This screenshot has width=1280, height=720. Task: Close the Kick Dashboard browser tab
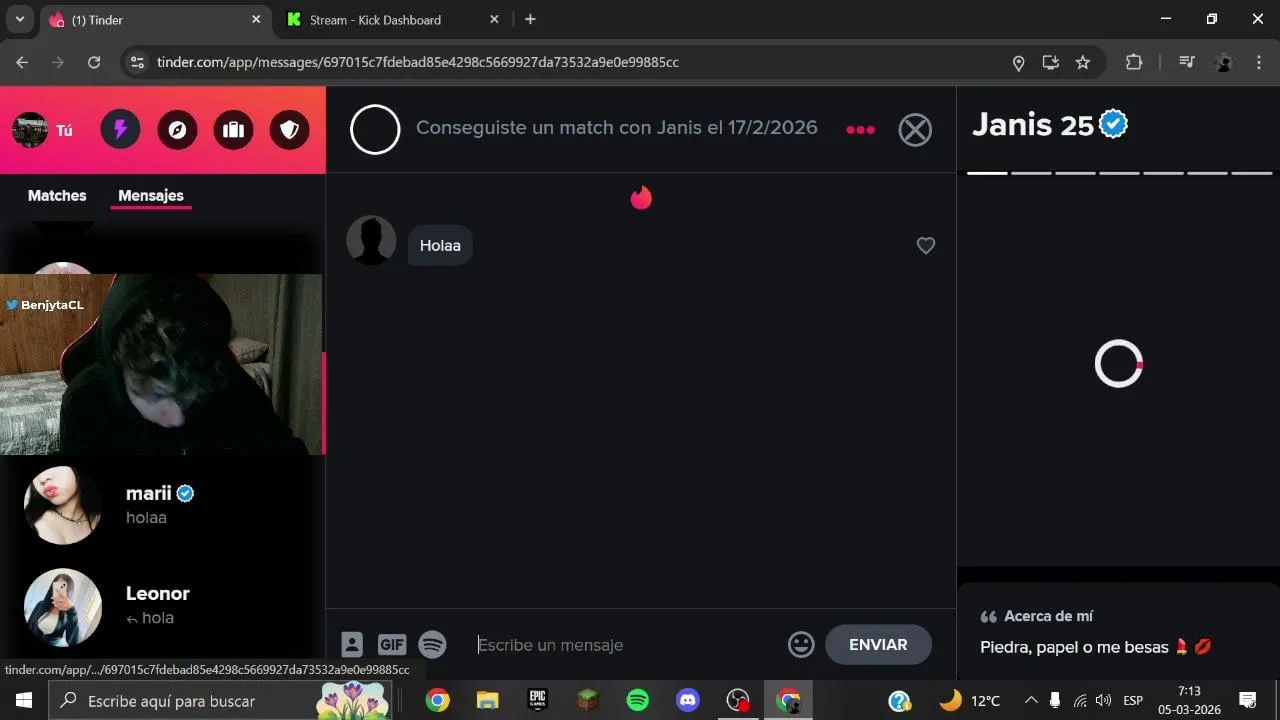pyautogui.click(x=494, y=19)
